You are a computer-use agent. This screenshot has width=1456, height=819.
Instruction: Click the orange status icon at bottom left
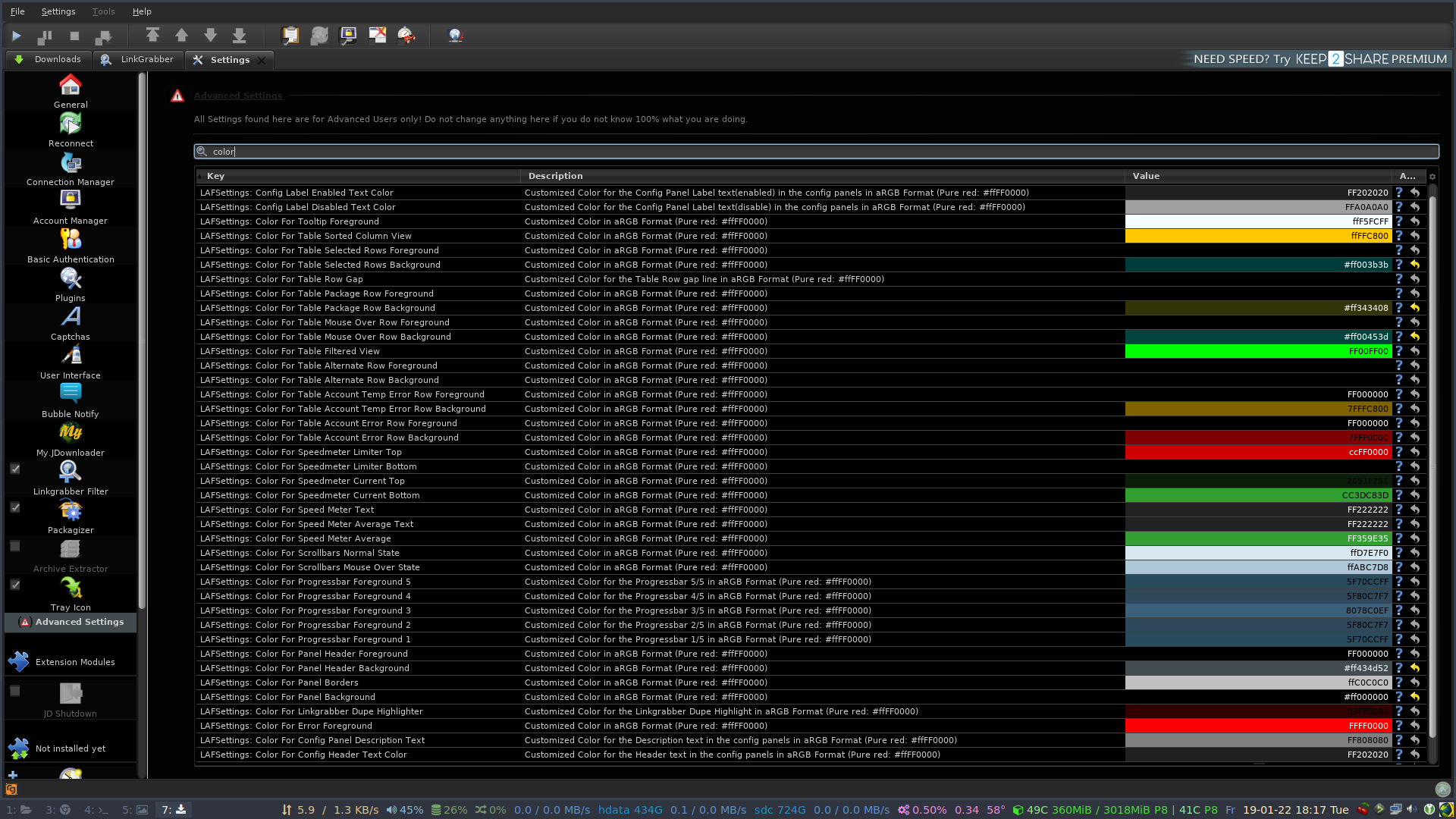coord(11,789)
